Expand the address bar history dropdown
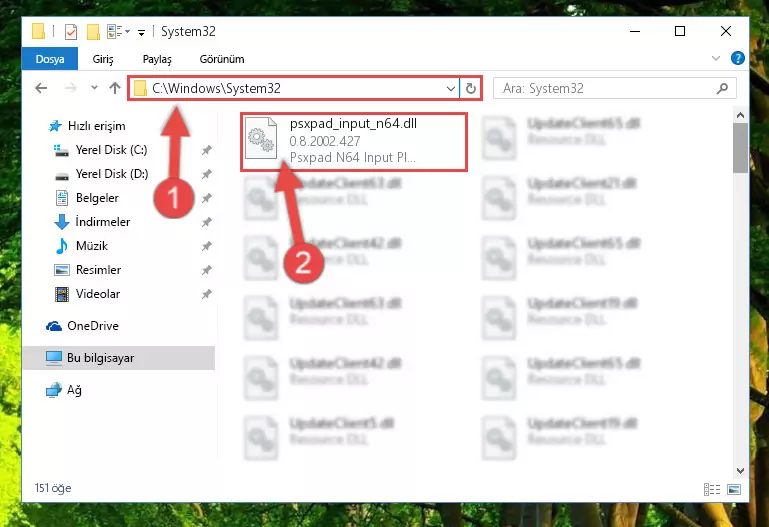This screenshot has width=769, height=527. (451, 89)
